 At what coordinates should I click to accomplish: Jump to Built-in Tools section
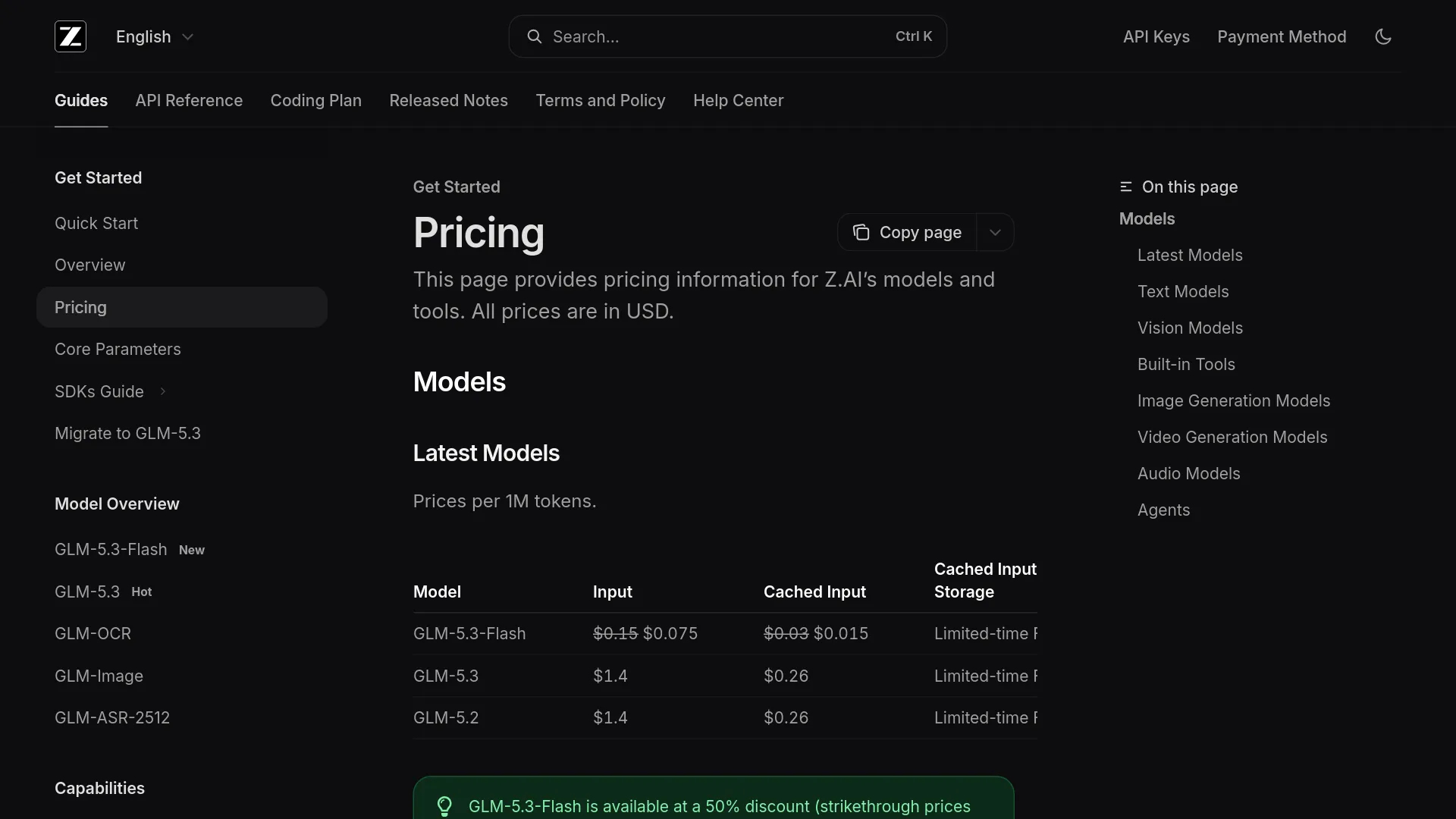pyautogui.click(x=1186, y=364)
